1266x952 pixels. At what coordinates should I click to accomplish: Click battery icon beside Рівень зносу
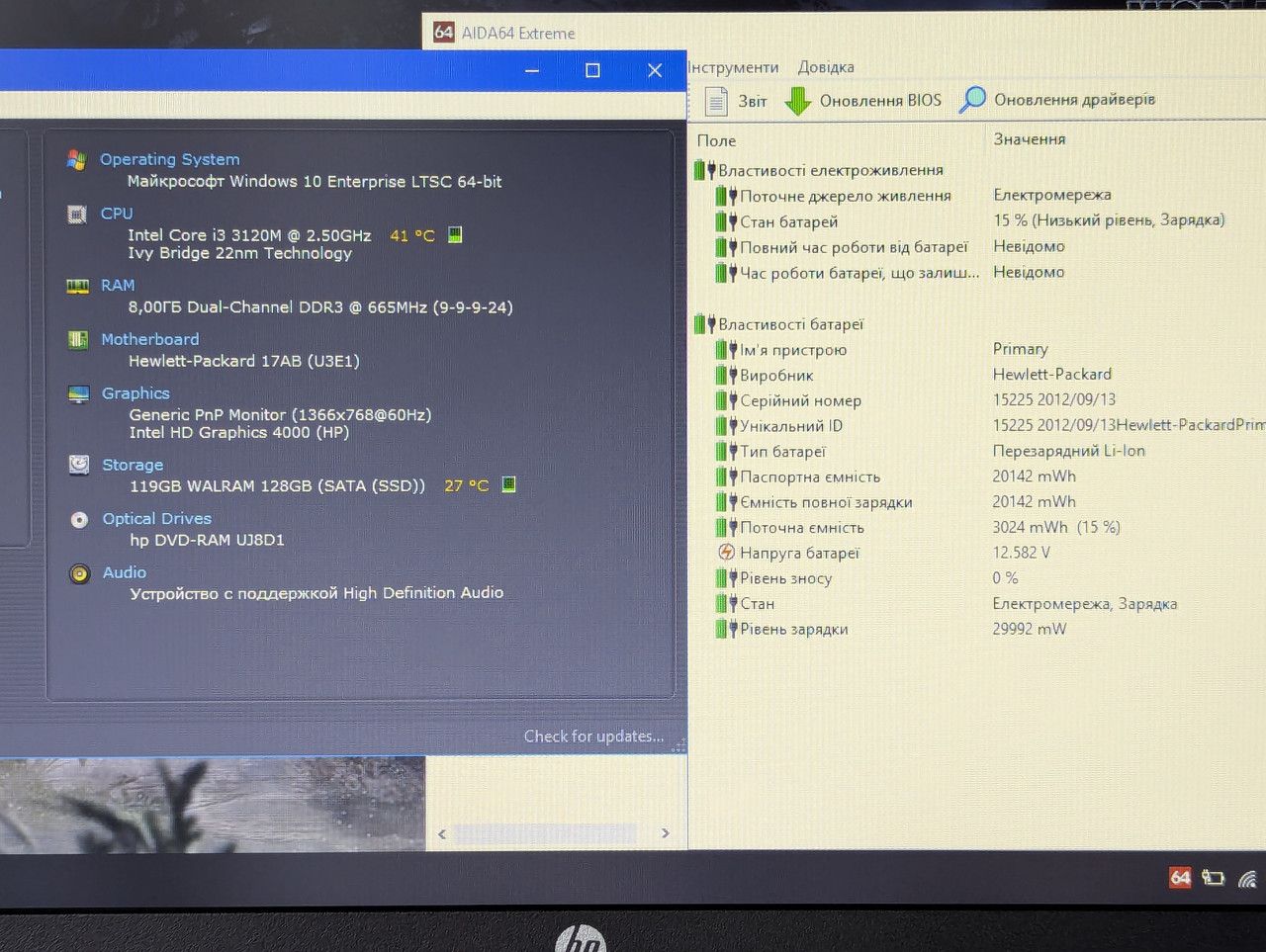pos(727,578)
